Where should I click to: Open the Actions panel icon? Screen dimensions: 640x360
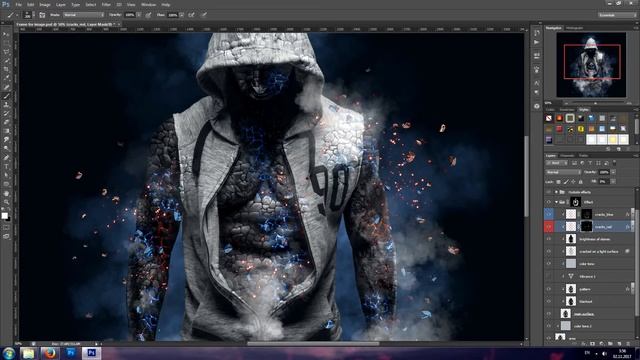[537, 42]
